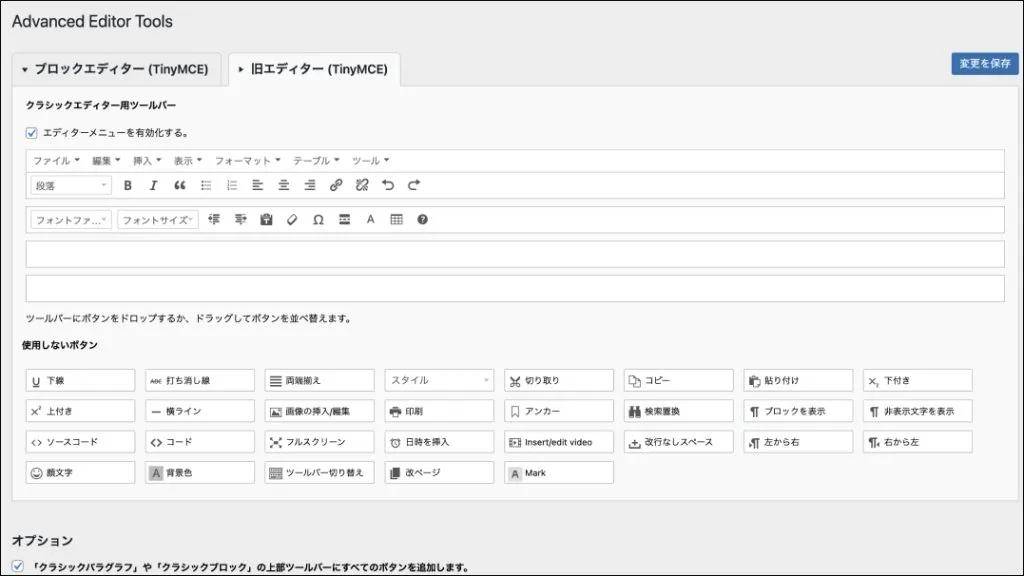
Task: Select the 顔文字 emoticon button
Action: (x=80, y=472)
